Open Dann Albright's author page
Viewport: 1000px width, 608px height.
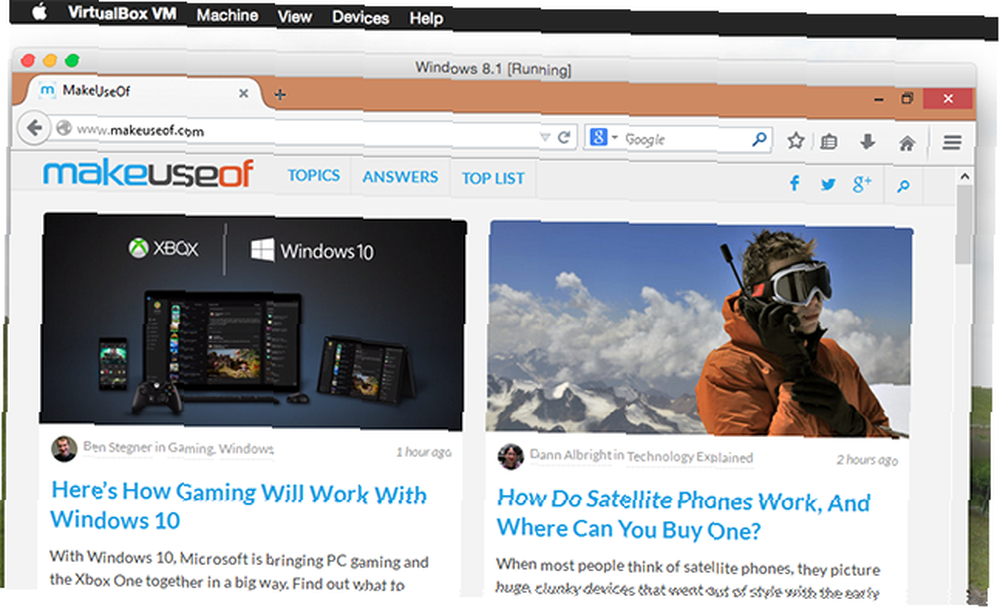coord(570,455)
